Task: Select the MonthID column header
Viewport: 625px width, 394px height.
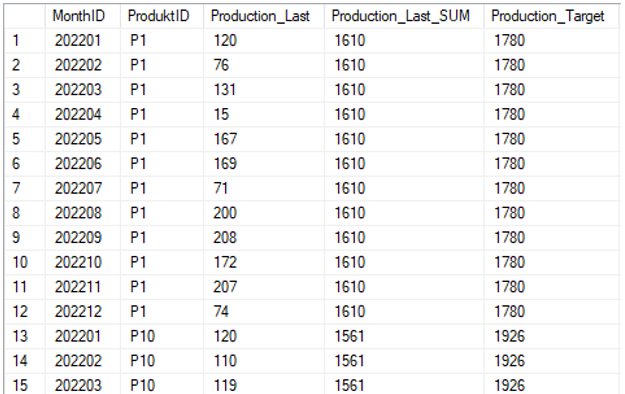Action: coord(83,16)
